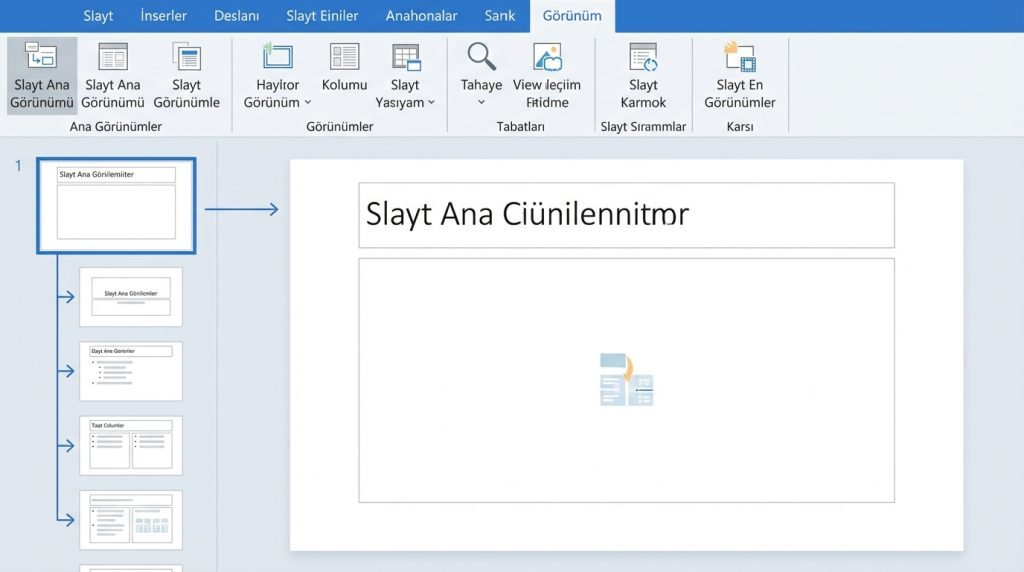Select the Görünüm tab
The height and width of the screenshot is (572, 1024).
coord(572,16)
